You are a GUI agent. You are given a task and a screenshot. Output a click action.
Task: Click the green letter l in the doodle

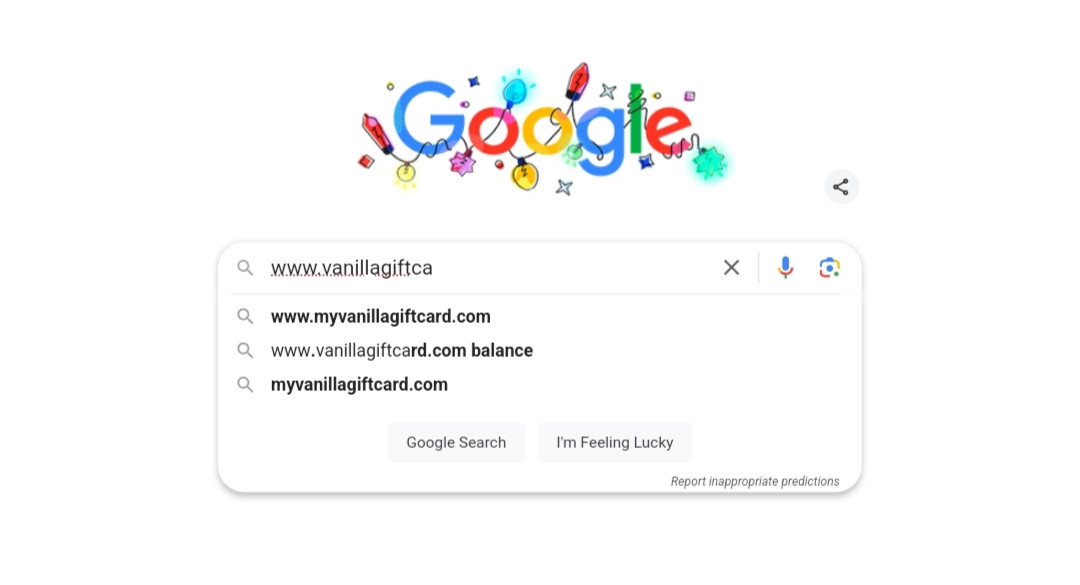636,119
